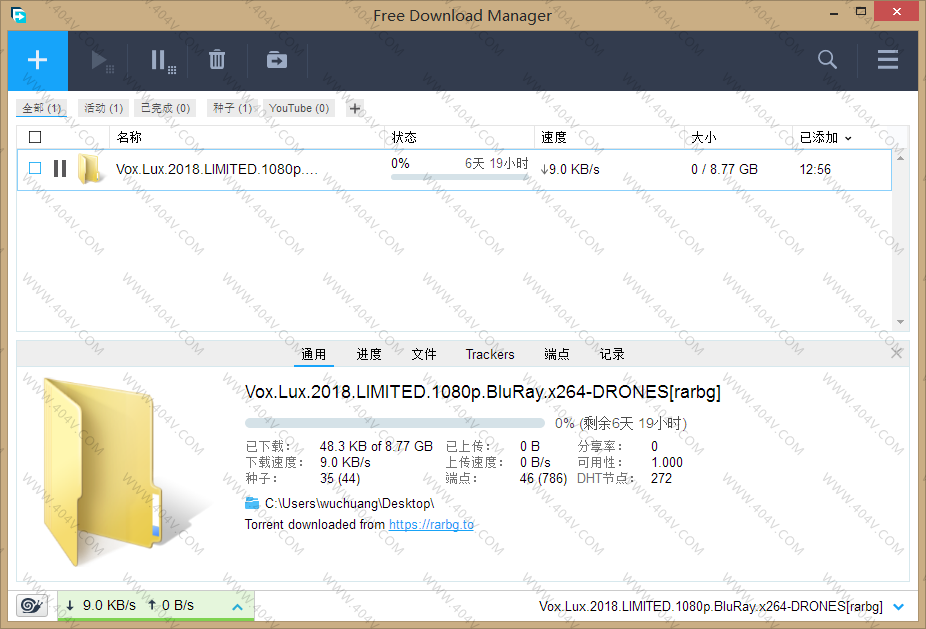The image size is (926, 629).
Task: Tick the select-all header checkbox
Action: click(35, 137)
